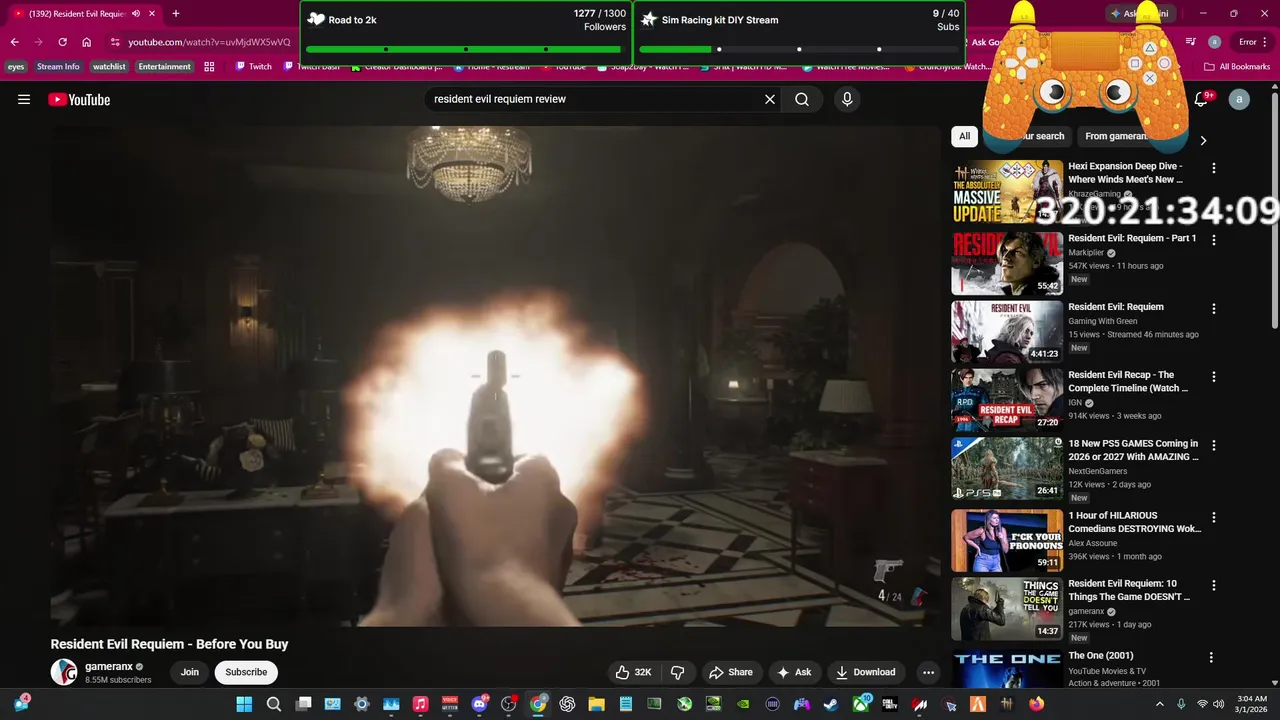Open the Chrome home page button

(87, 42)
